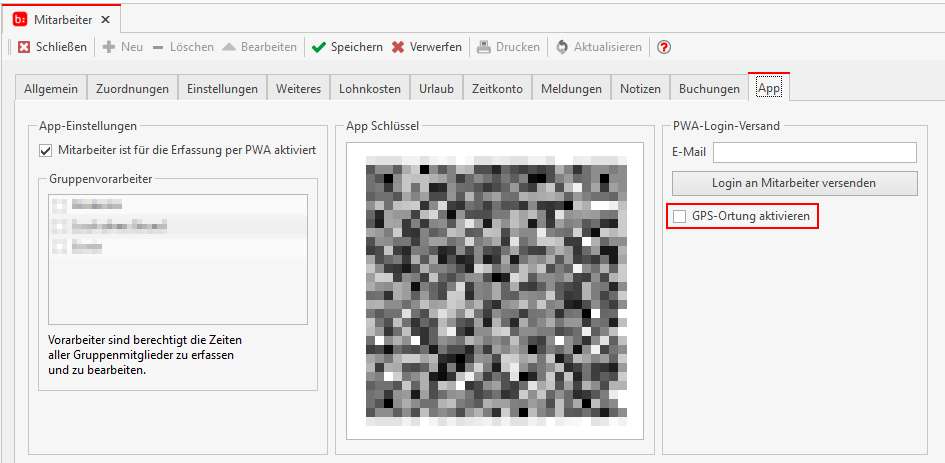Click the App Schlüssel QR code image
Viewport: 945px width, 463px height.
pos(496,291)
